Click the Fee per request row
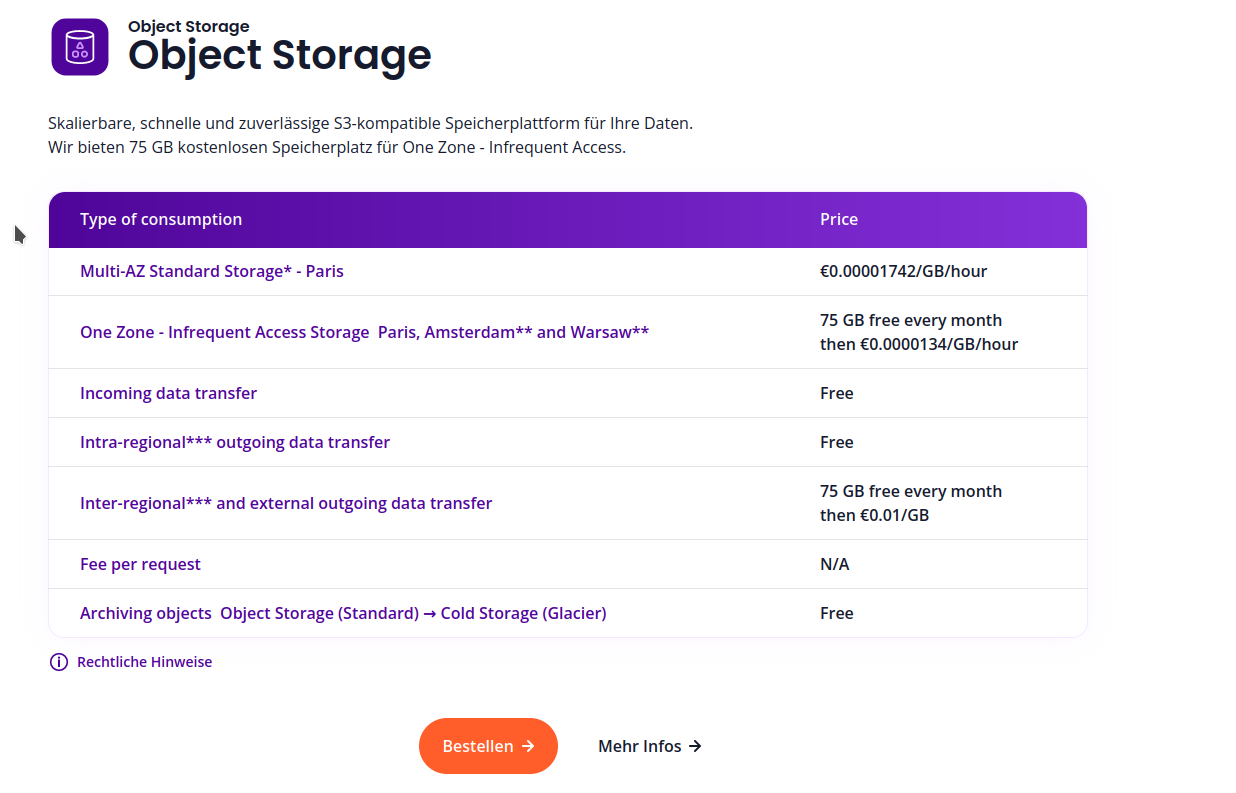The height and width of the screenshot is (793, 1236). coord(140,564)
